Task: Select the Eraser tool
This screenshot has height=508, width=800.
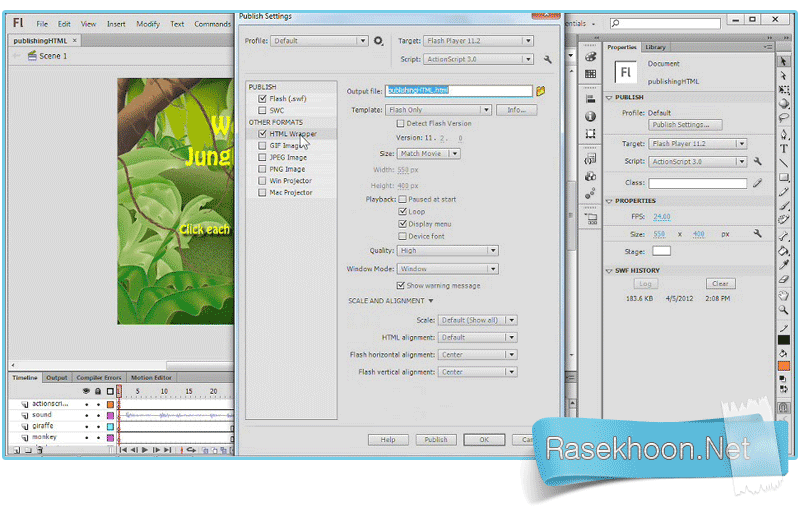Action: pyautogui.click(x=784, y=279)
